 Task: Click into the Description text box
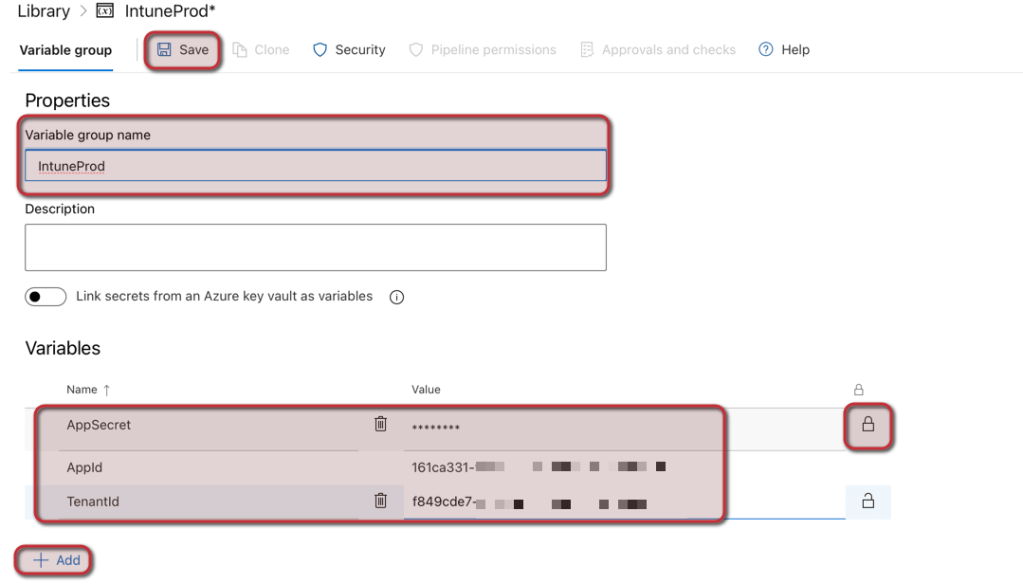click(x=315, y=247)
